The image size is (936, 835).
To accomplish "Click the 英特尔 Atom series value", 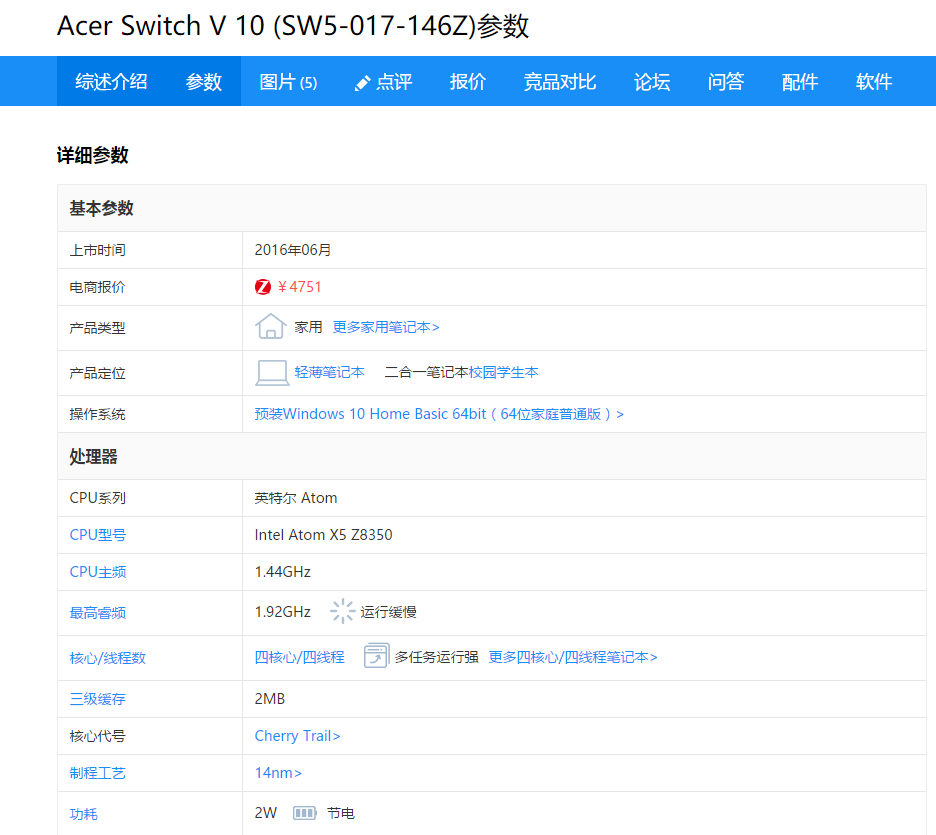I will [x=296, y=498].
